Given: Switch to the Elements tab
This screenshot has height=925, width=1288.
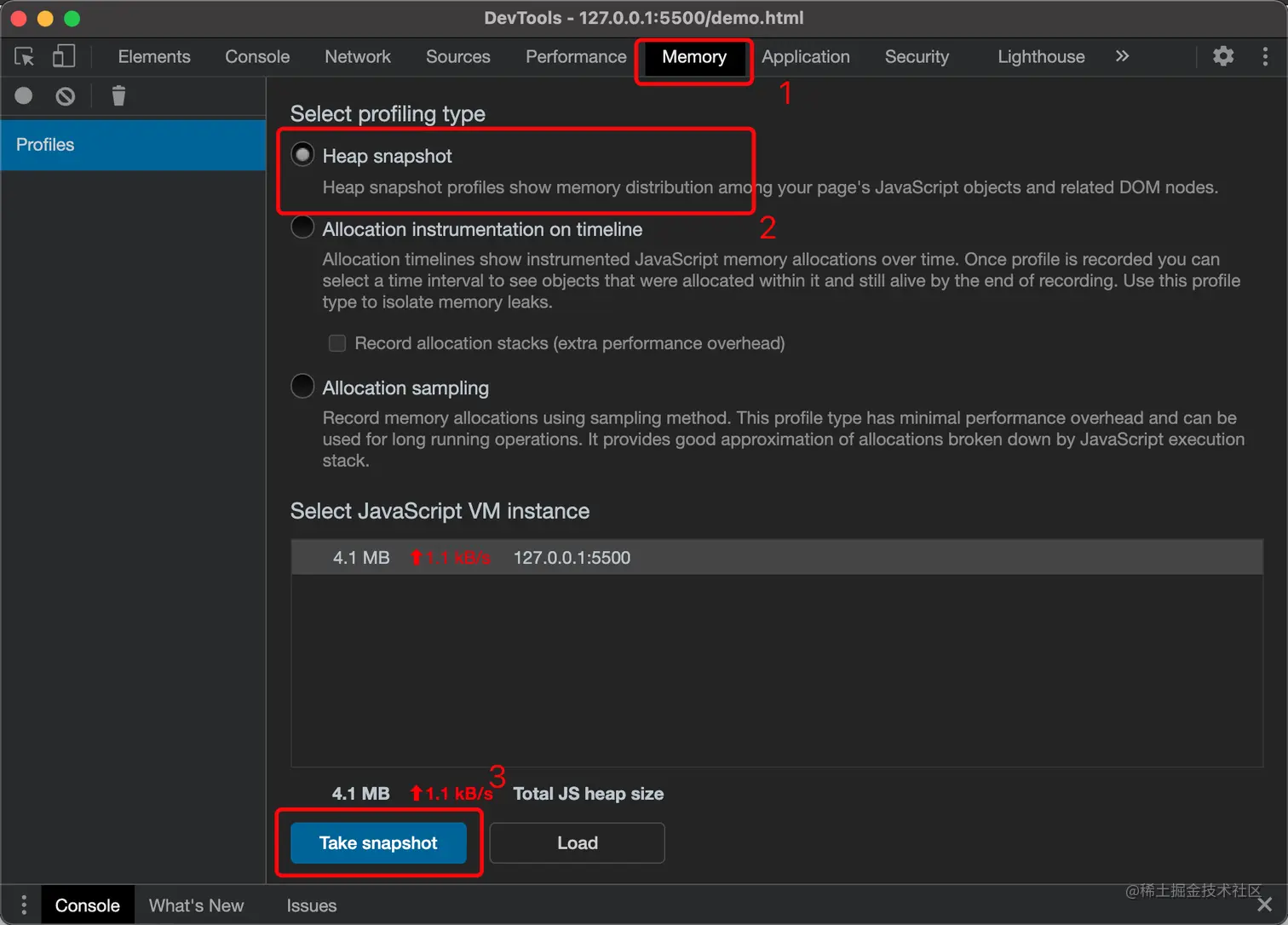Looking at the screenshot, I should 154,56.
